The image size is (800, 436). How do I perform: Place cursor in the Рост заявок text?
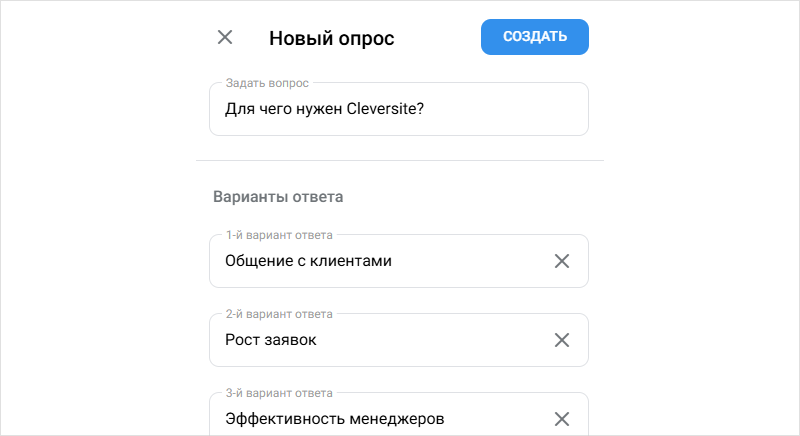[270, 340]
